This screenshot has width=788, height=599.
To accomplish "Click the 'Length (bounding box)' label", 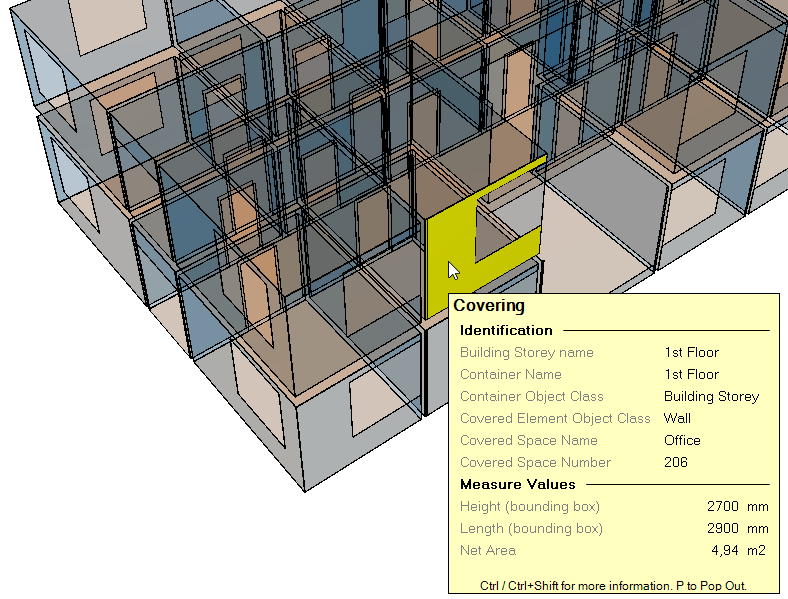I will 531,529.
